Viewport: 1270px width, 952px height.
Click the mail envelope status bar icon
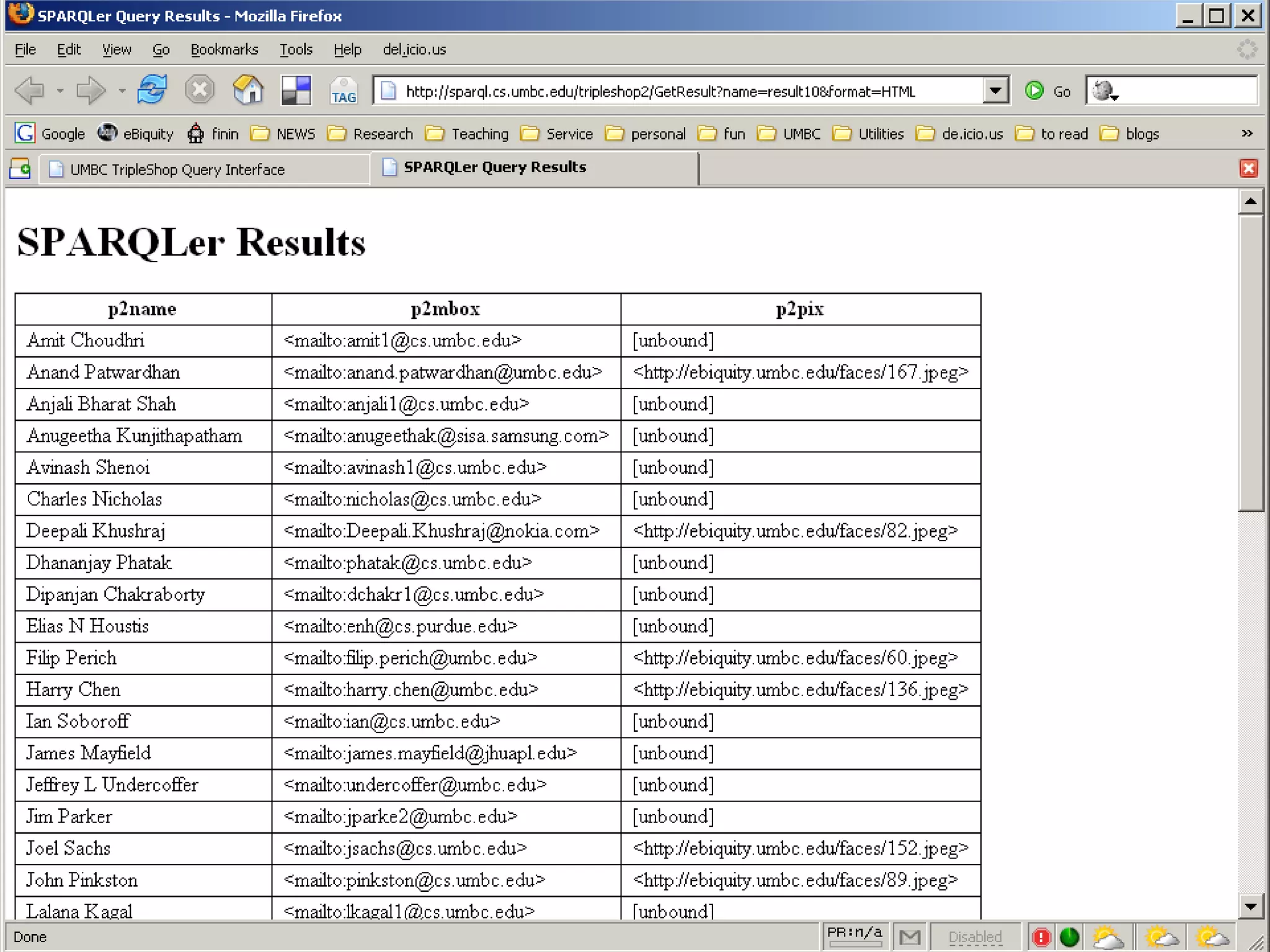click(x=910, y=937)
